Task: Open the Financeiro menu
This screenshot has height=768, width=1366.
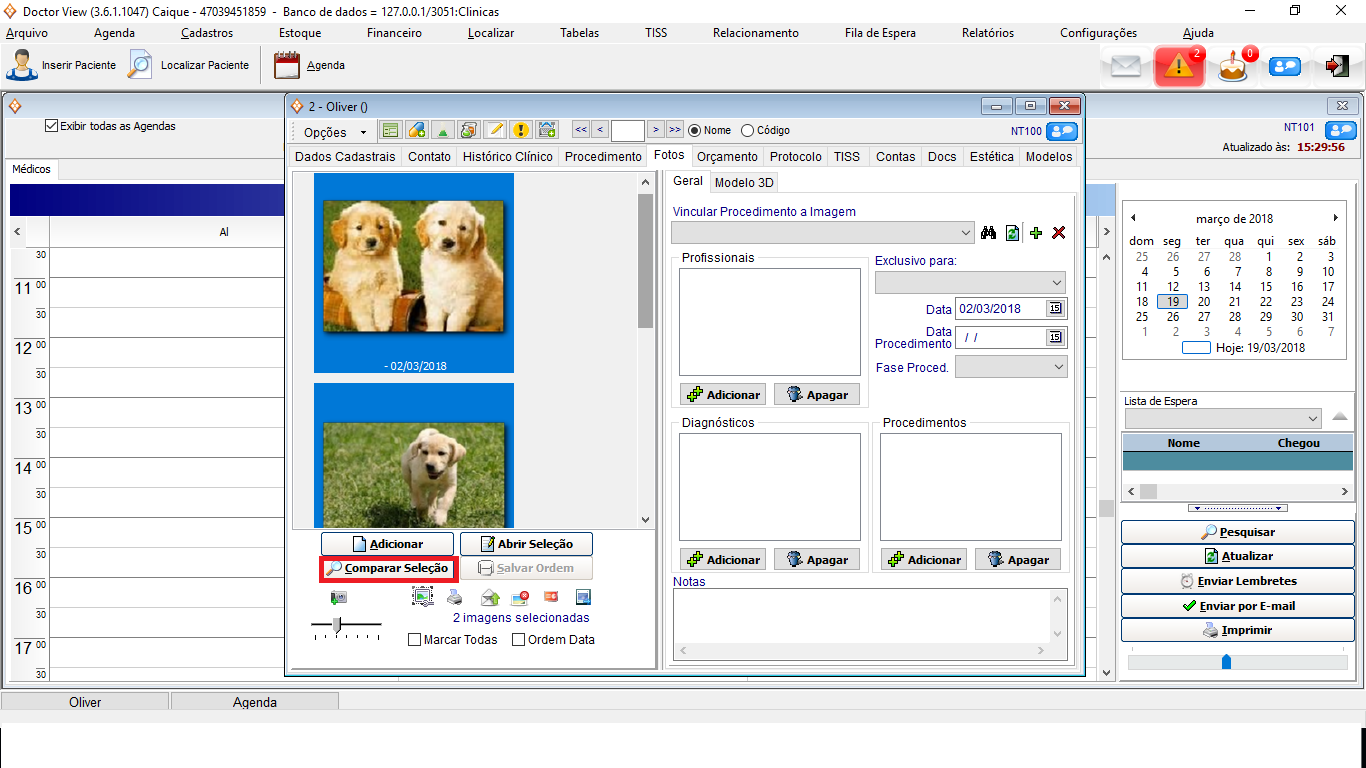Action: click(x=394, y=33)
